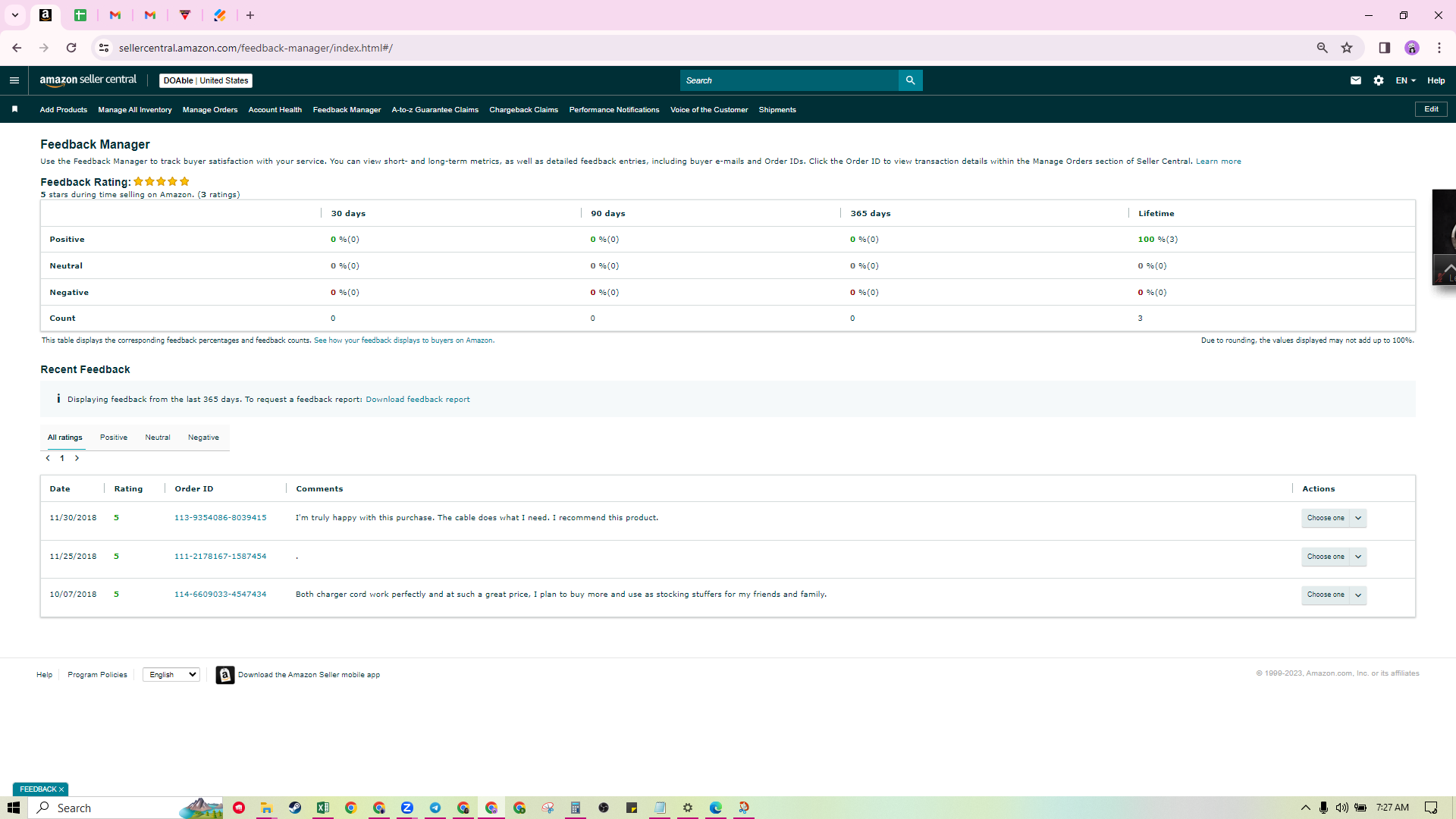Open Shipments in the nav bar
The width and height of the screenshot is (1456, 819).
[777, 110]
